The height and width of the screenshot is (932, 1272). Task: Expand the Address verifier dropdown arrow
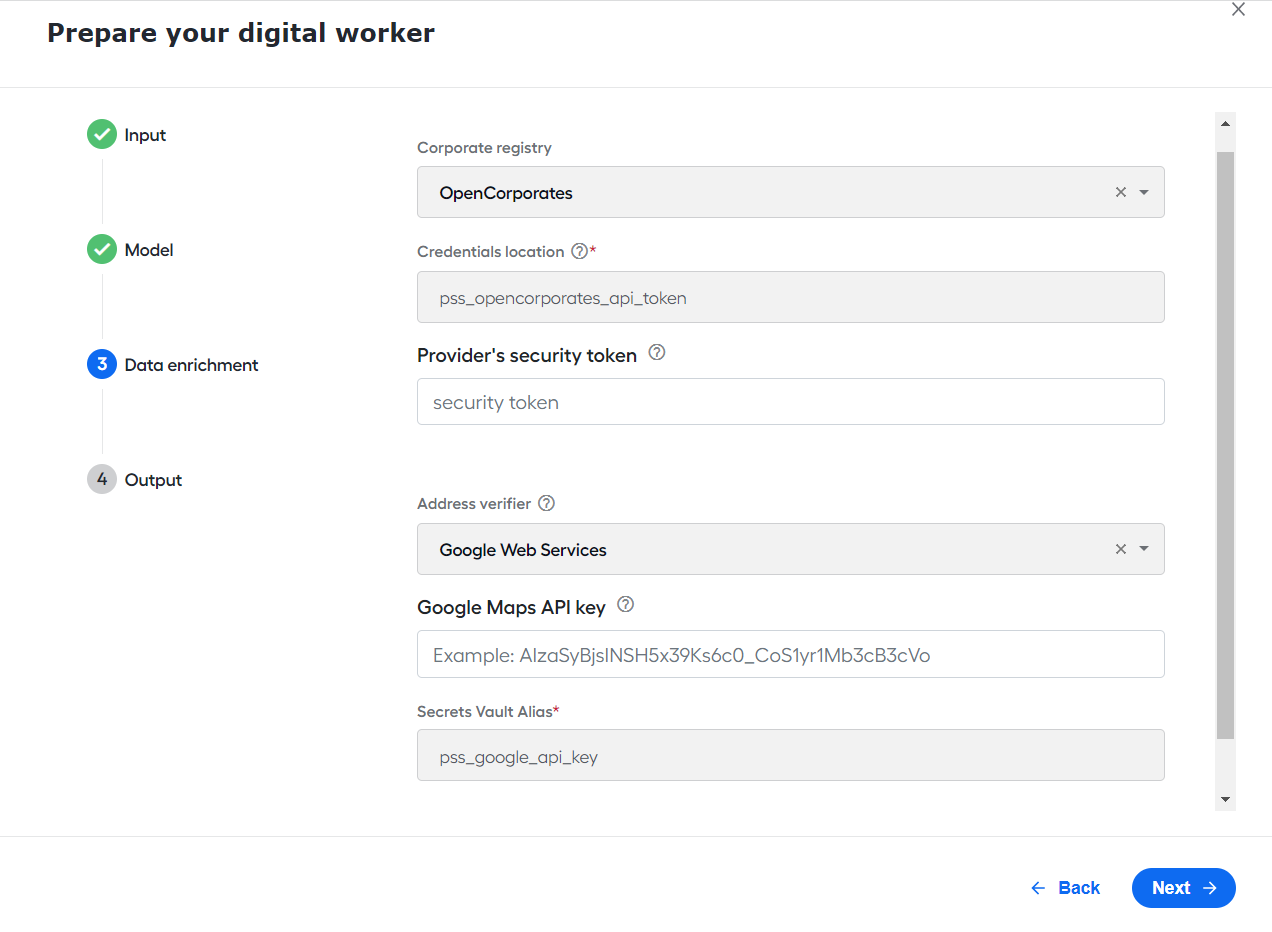coord(1144,549)
